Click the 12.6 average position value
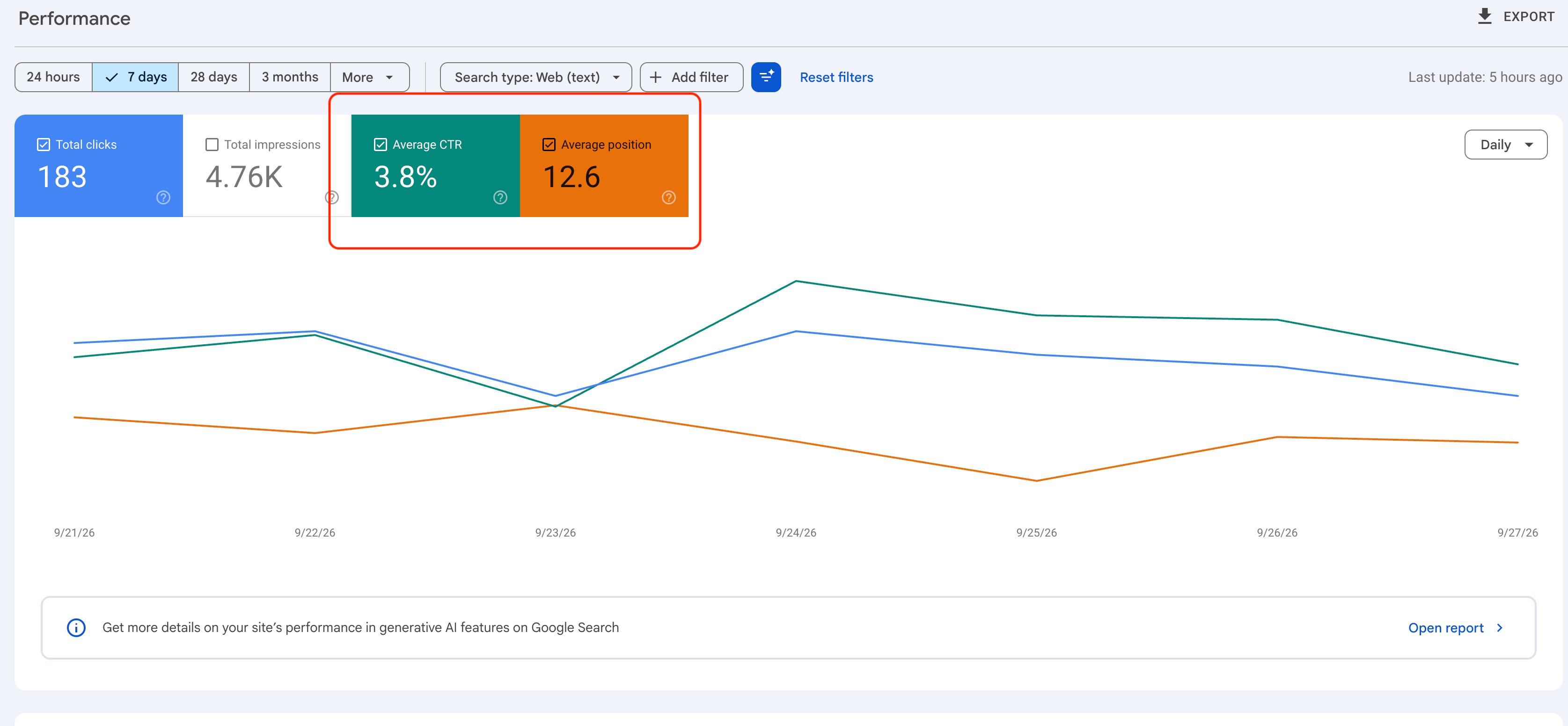This screenshot has height=726, width=1568. 572,177
